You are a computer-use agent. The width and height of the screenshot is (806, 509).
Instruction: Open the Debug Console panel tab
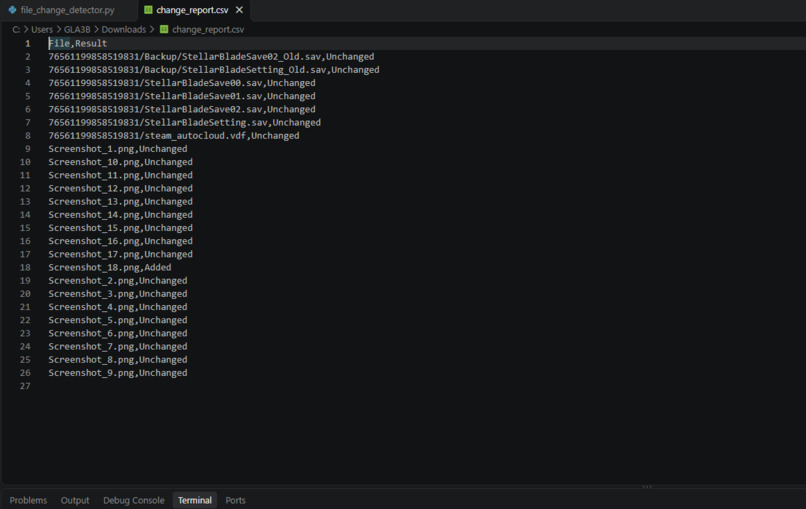(134, 500)
